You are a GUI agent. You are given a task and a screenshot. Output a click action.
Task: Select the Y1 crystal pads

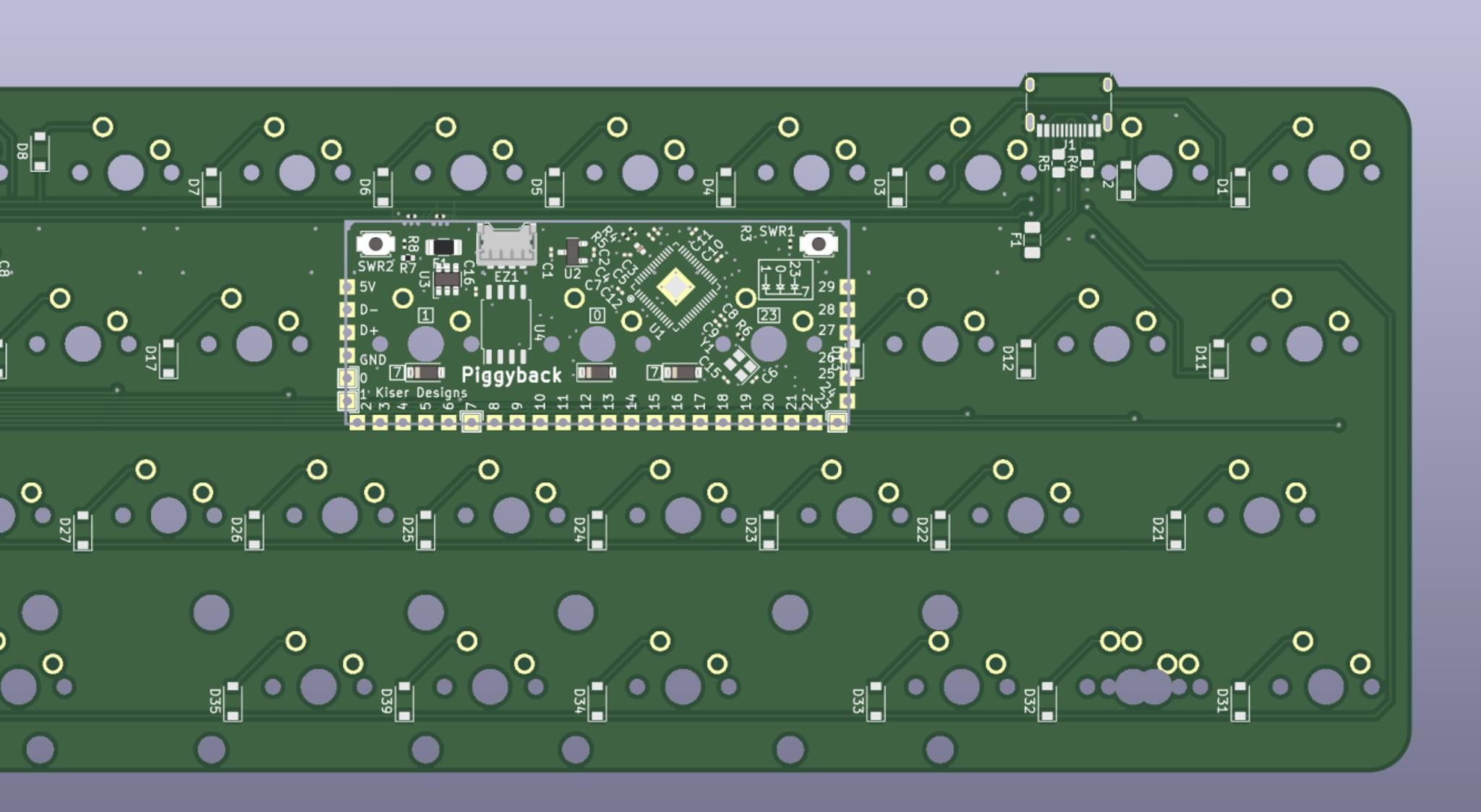[x=740, y=367]
